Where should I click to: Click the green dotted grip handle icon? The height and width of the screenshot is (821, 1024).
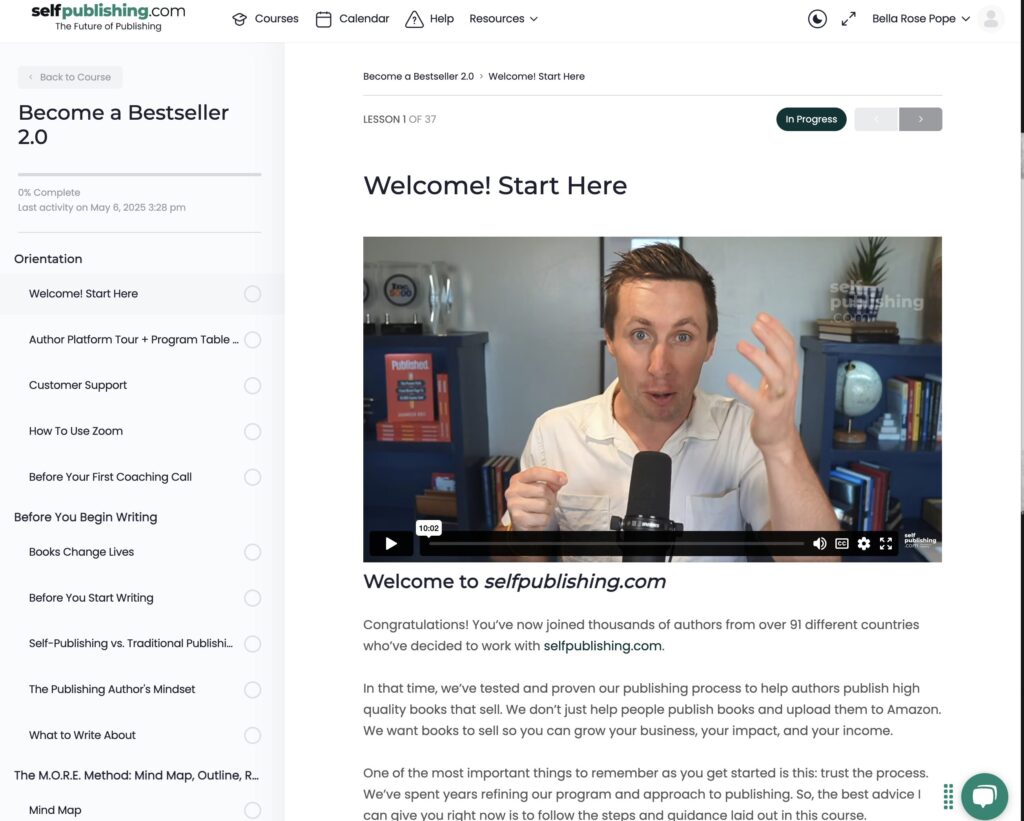(x=948, y=796)
